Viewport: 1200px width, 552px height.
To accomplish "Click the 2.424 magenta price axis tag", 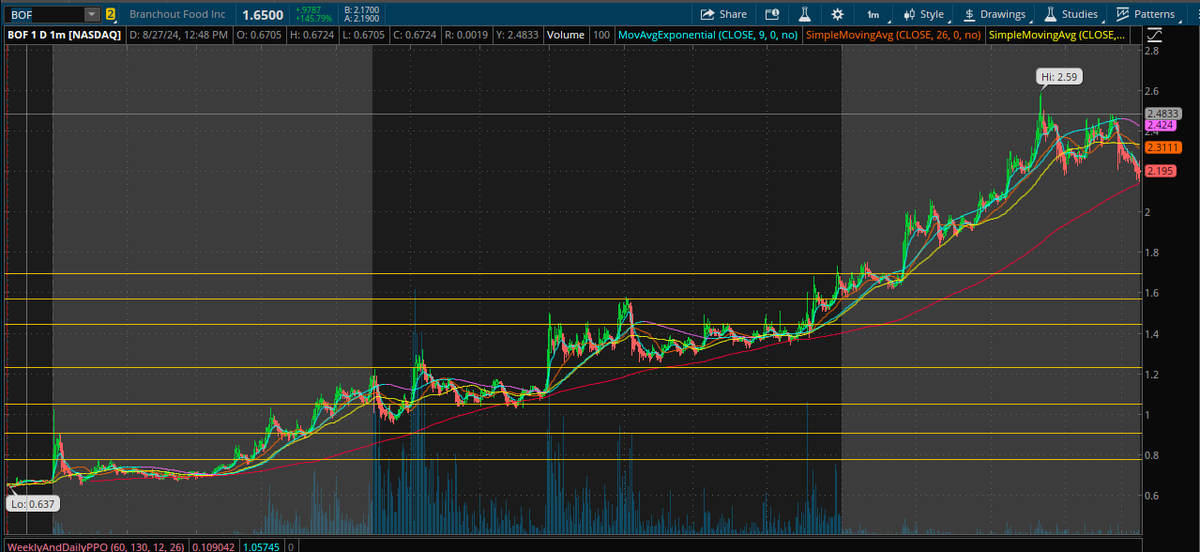I will click(x=1160, y=126).
